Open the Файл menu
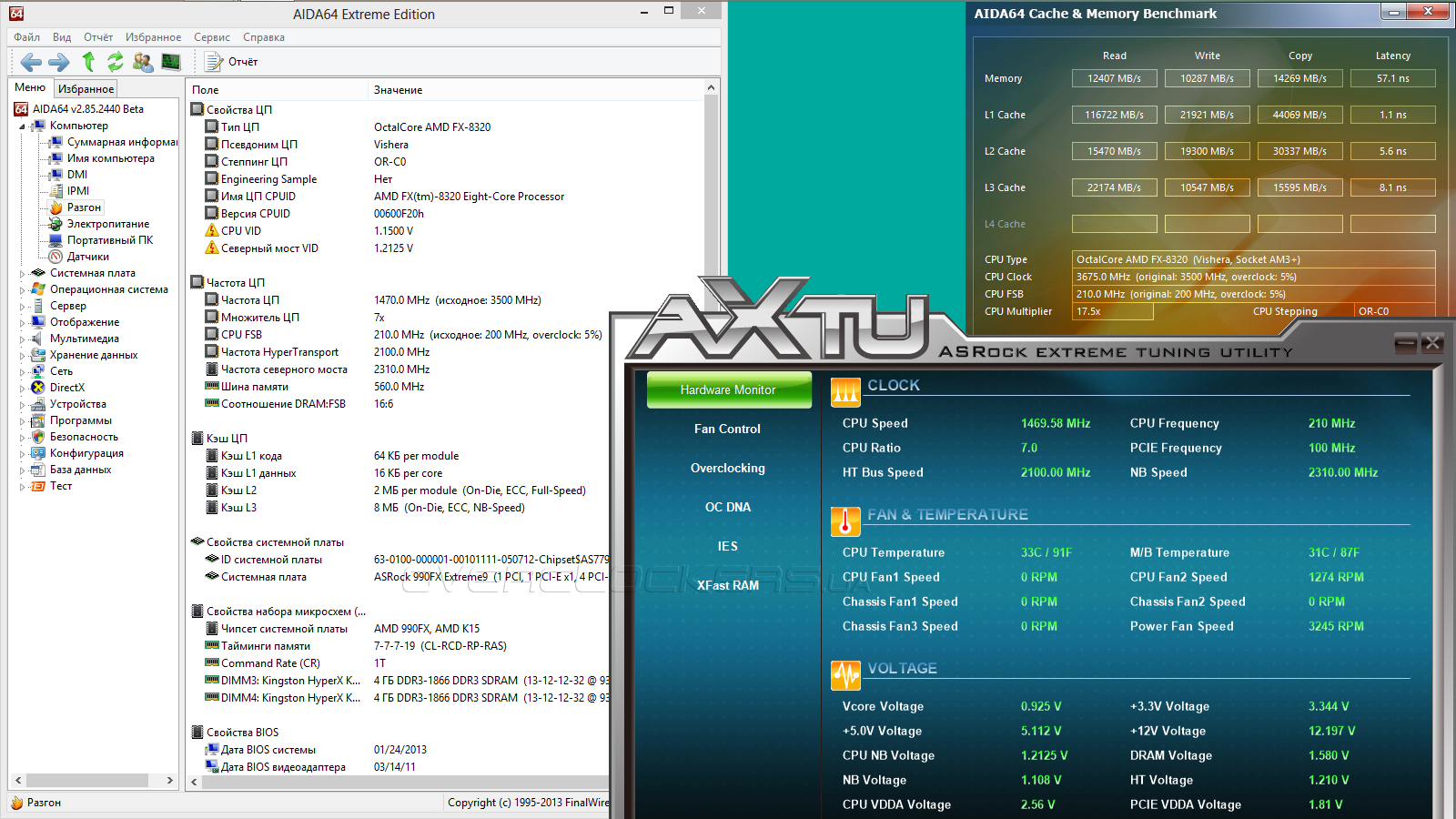Screen dimensions: 1456x819 26,37
